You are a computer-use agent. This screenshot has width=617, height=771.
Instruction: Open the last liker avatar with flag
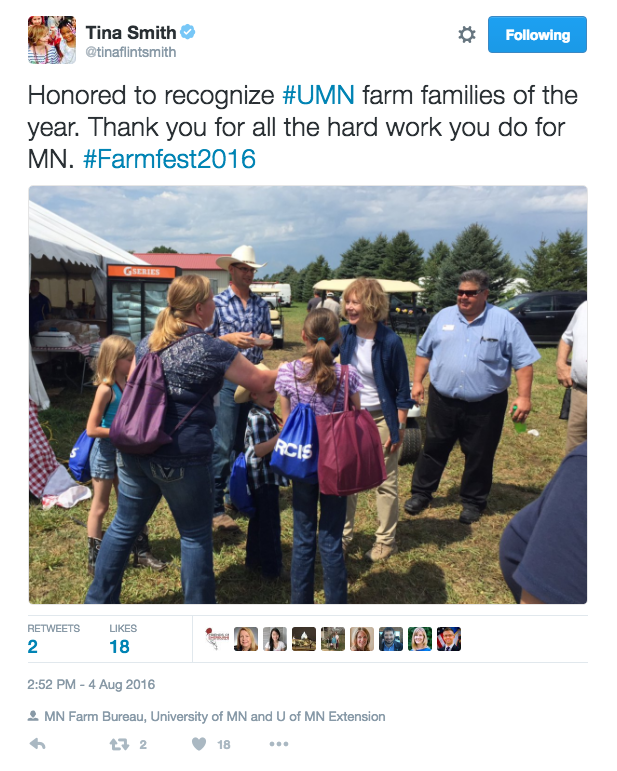point(449,639)
